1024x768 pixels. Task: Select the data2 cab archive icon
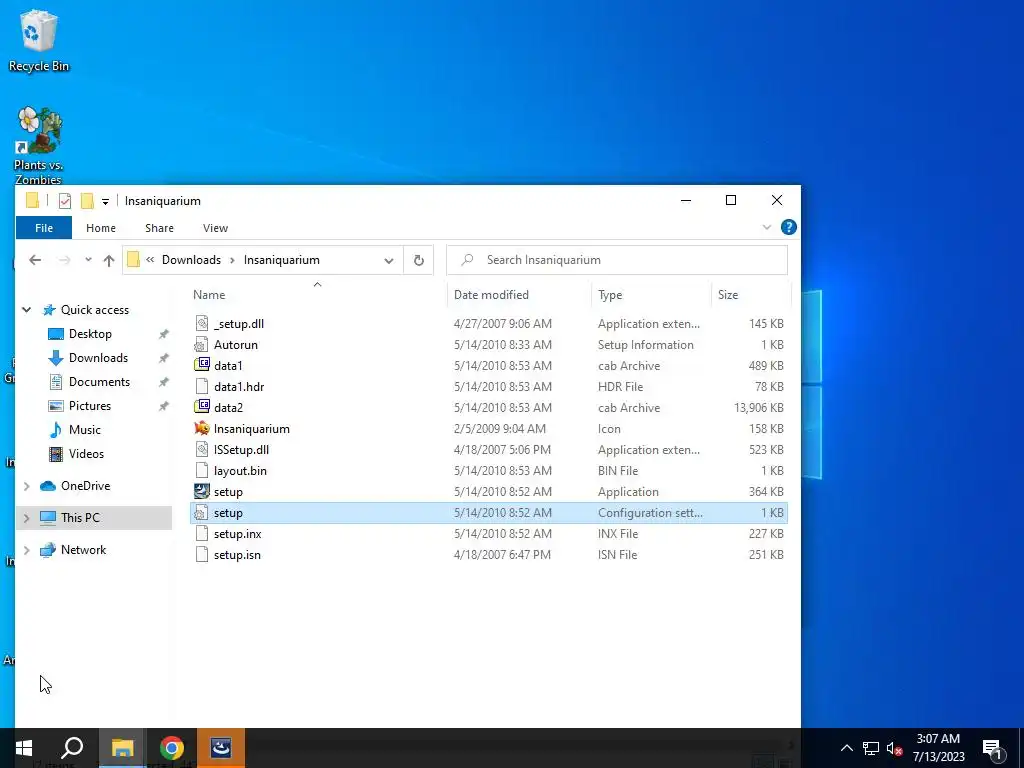(202, 407)
